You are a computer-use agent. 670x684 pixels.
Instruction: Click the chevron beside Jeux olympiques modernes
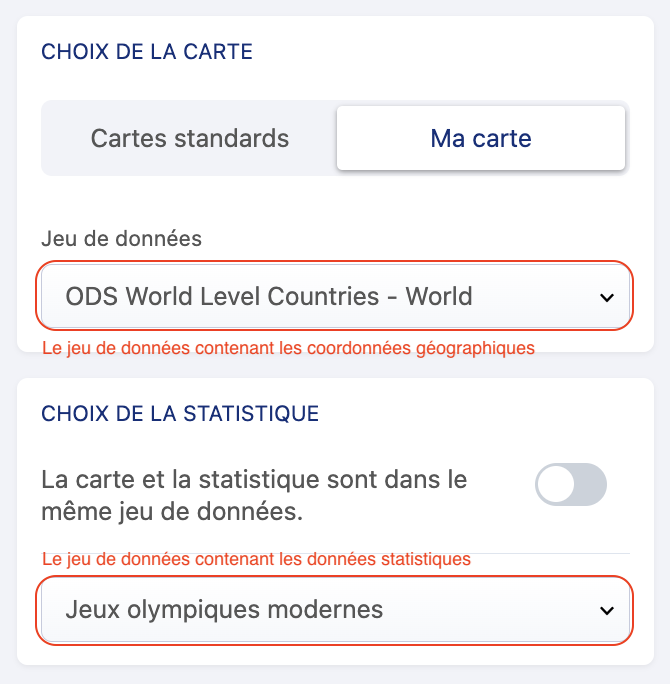coord(605,610)
